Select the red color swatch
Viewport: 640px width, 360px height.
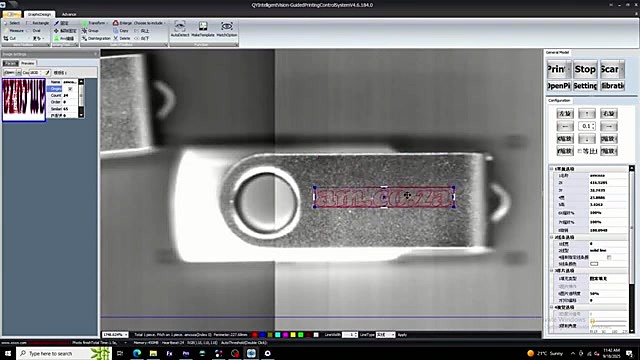pos(255,335)
